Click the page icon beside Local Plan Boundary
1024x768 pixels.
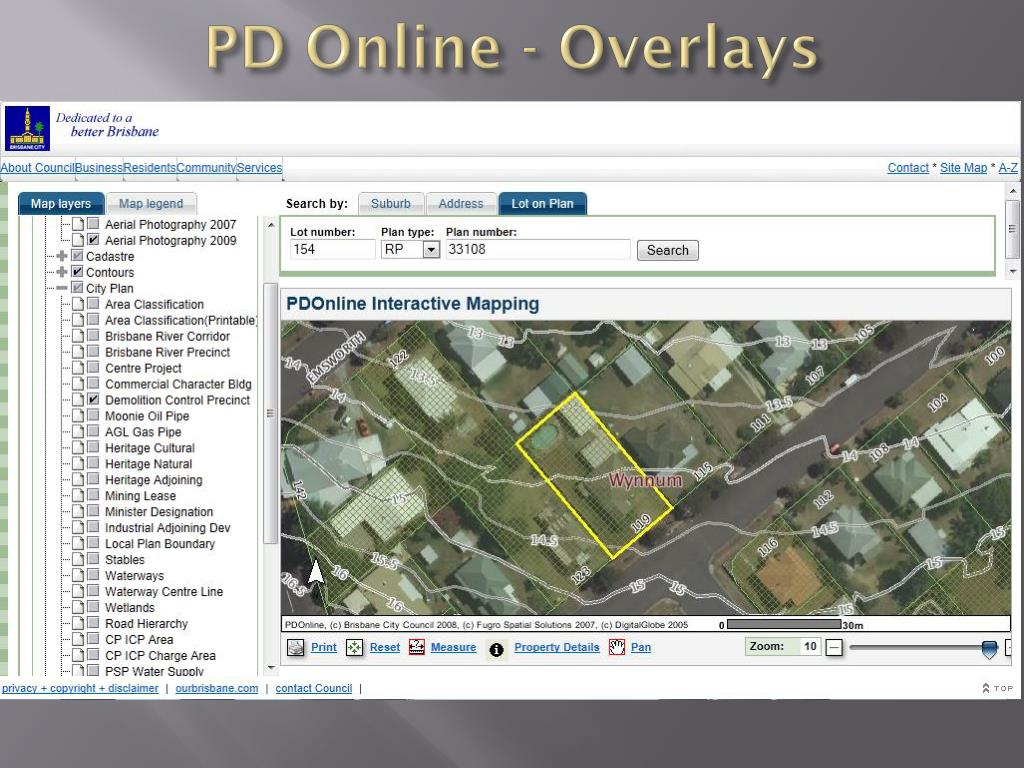tap(78, 543)
